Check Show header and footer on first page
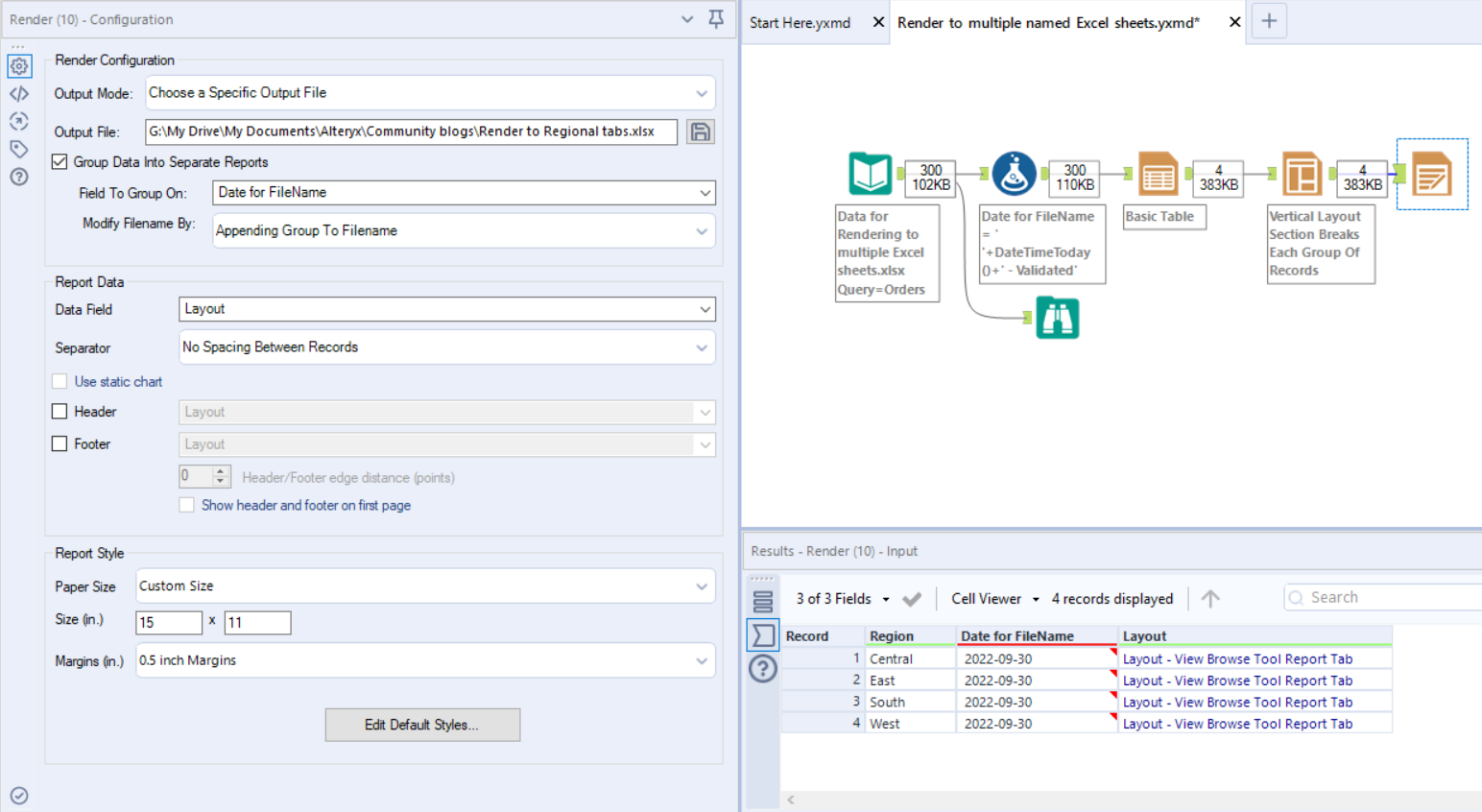1482x812 pixels. (x=186, y=505)
